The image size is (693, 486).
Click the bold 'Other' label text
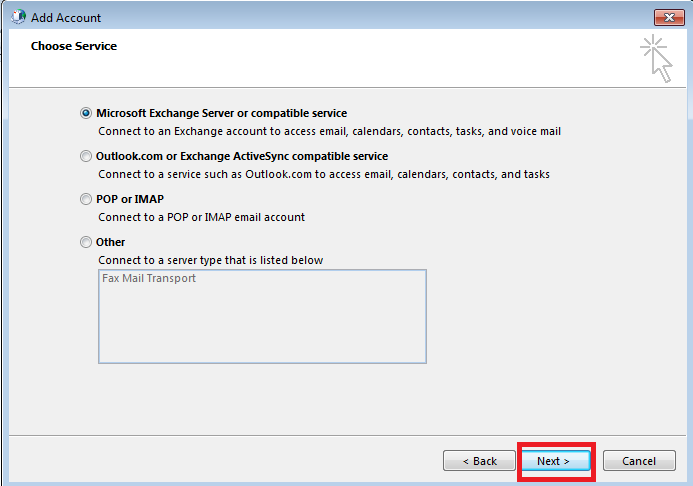pyautogui.click(x=110, y=242)
